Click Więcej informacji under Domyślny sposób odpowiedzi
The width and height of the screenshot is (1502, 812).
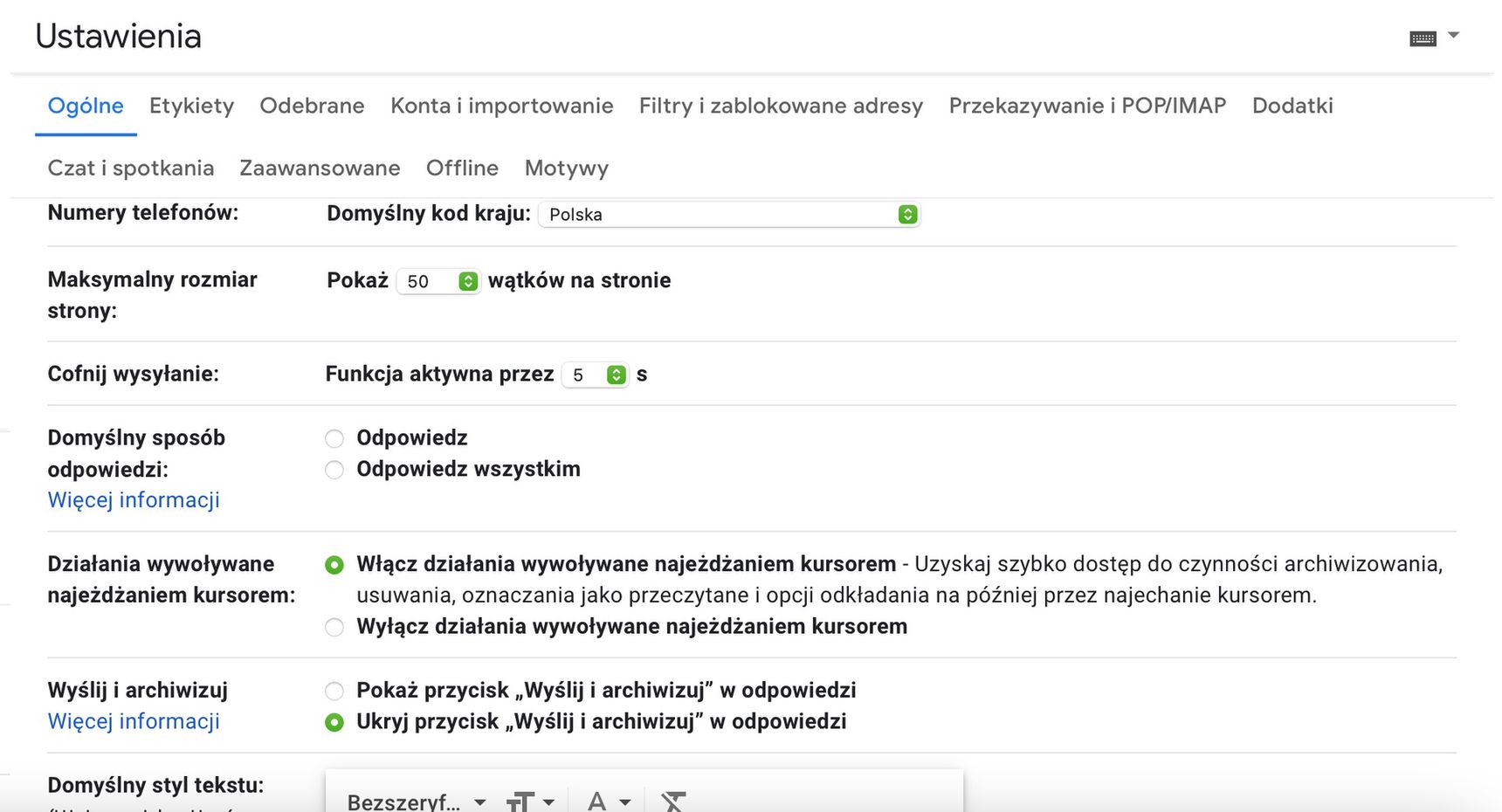point(134,500)
